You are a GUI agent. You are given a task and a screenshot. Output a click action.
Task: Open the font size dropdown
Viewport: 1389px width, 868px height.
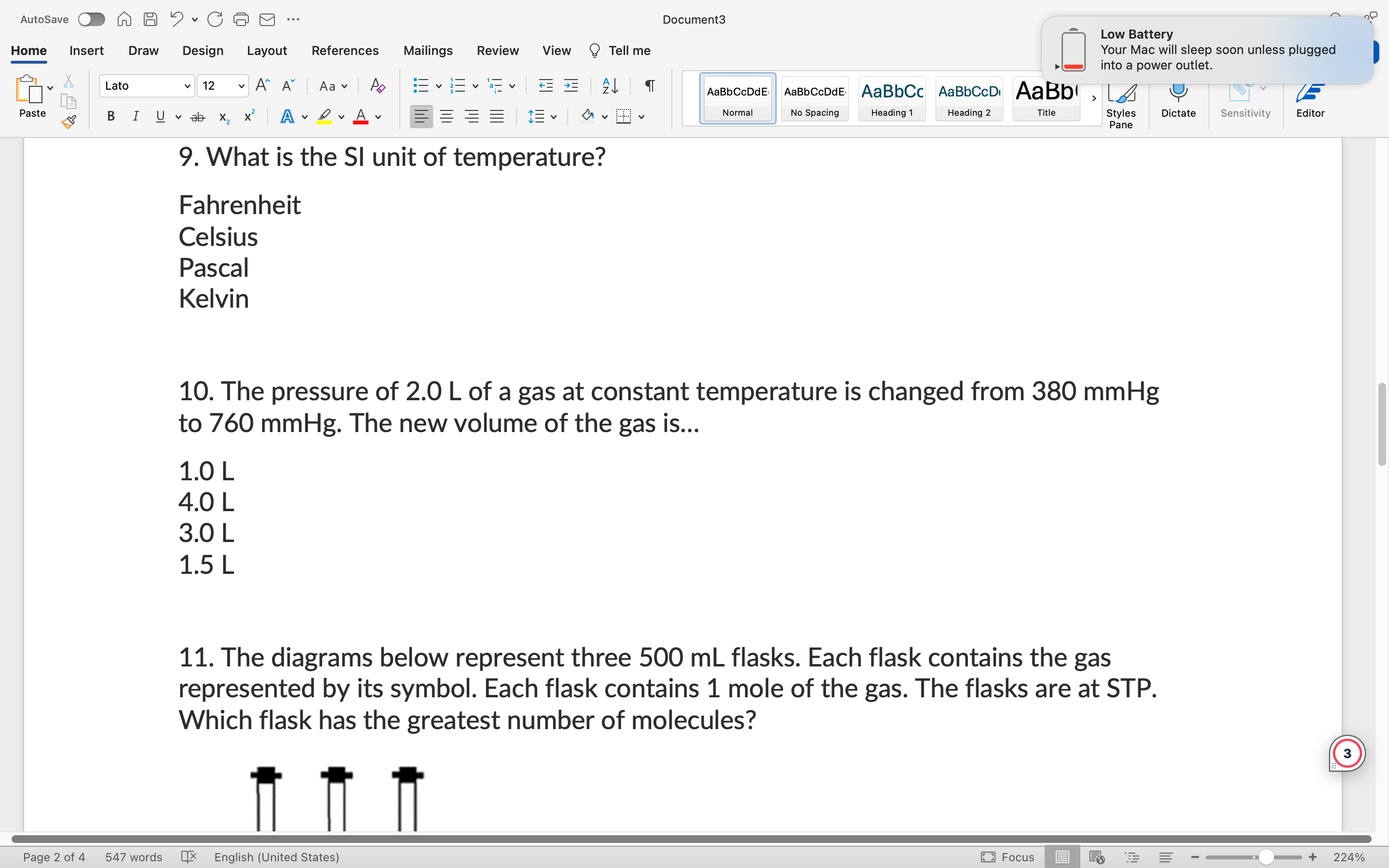click(x=241, y=86)
